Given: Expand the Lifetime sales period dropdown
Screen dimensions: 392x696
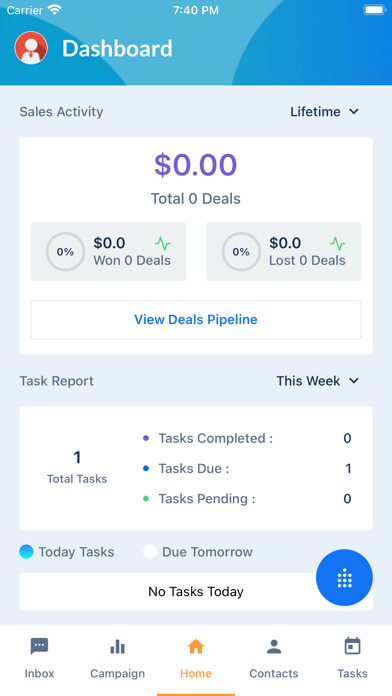Looking at the screenshot, I should (x=324, y=111).
